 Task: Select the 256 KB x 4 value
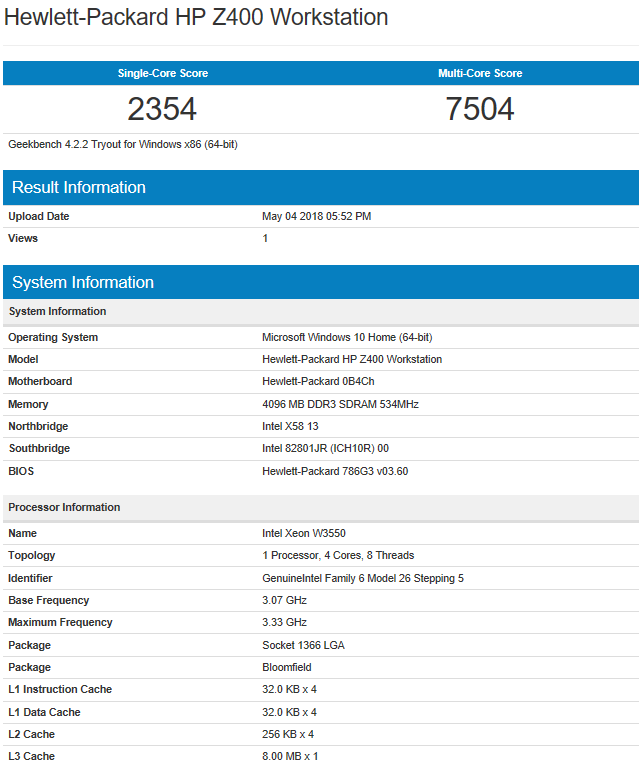288,735
